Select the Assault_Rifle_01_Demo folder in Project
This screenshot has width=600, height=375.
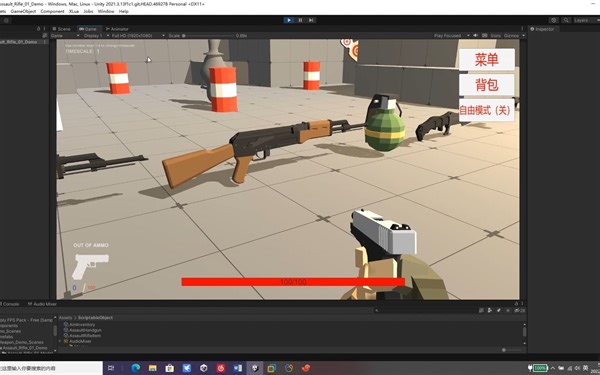point(25,348)
